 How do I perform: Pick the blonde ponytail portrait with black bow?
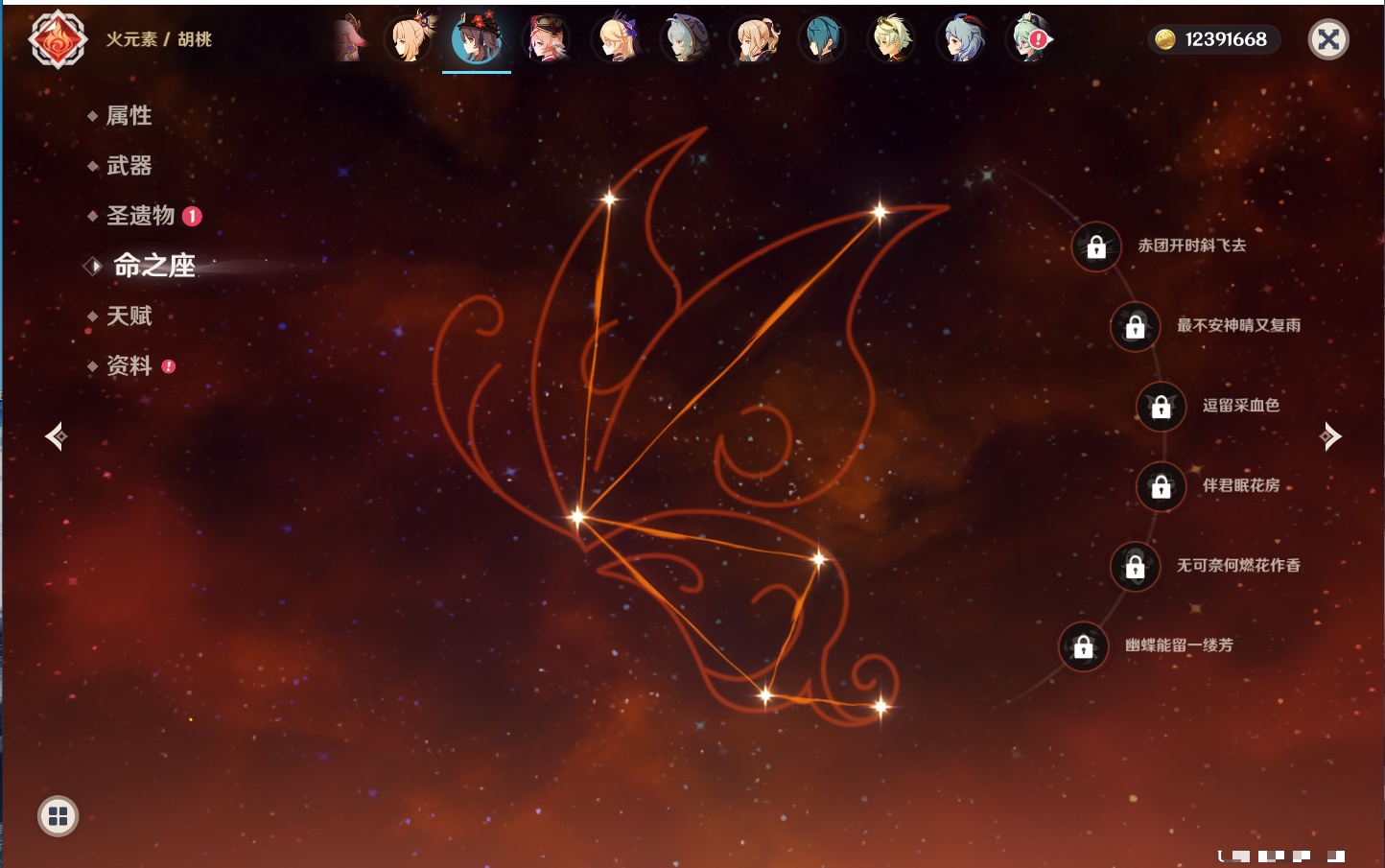click(755, 38)
